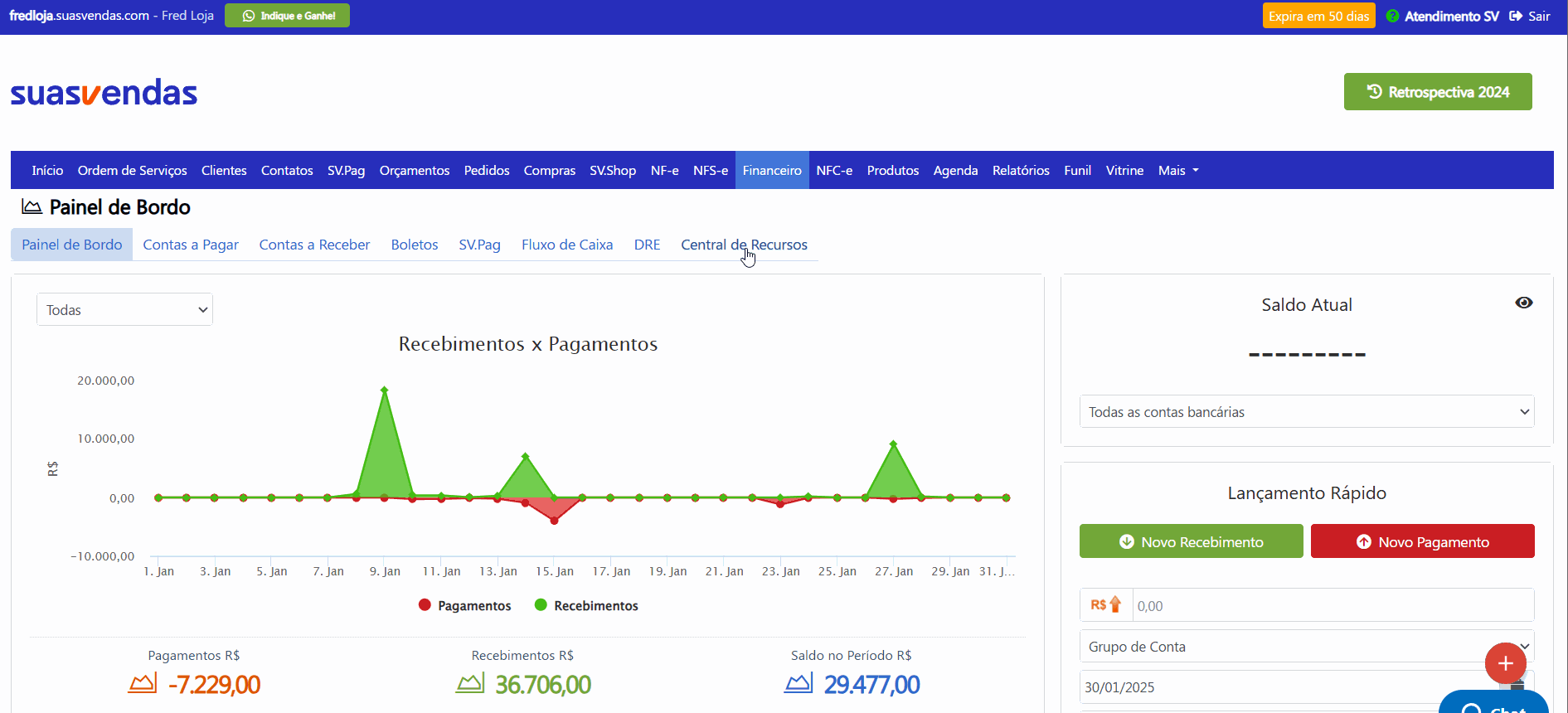The width and height of the screenshot is (1568, 713).
Task: Open the NF-e menu item
Action: 664,170
